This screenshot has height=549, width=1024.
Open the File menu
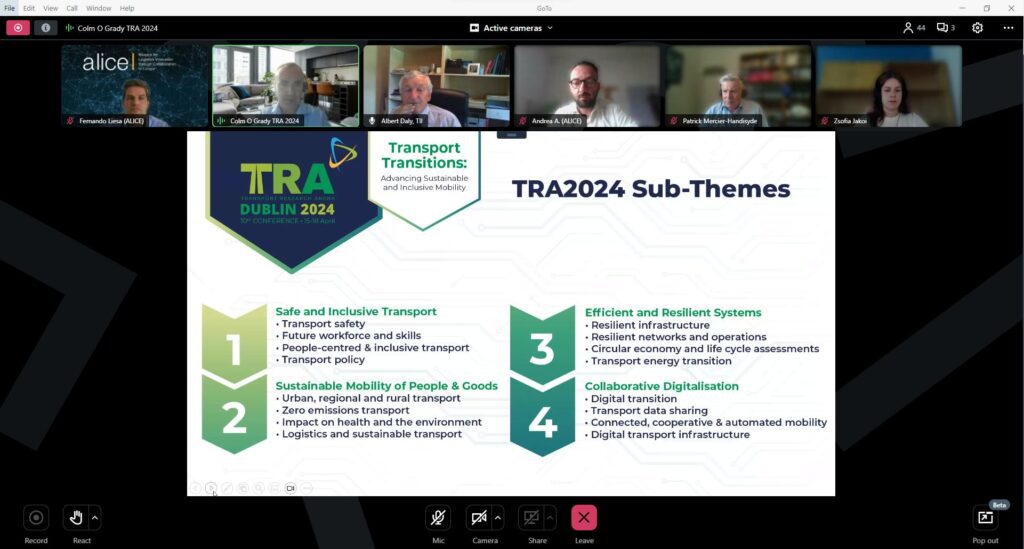[10, 8]
